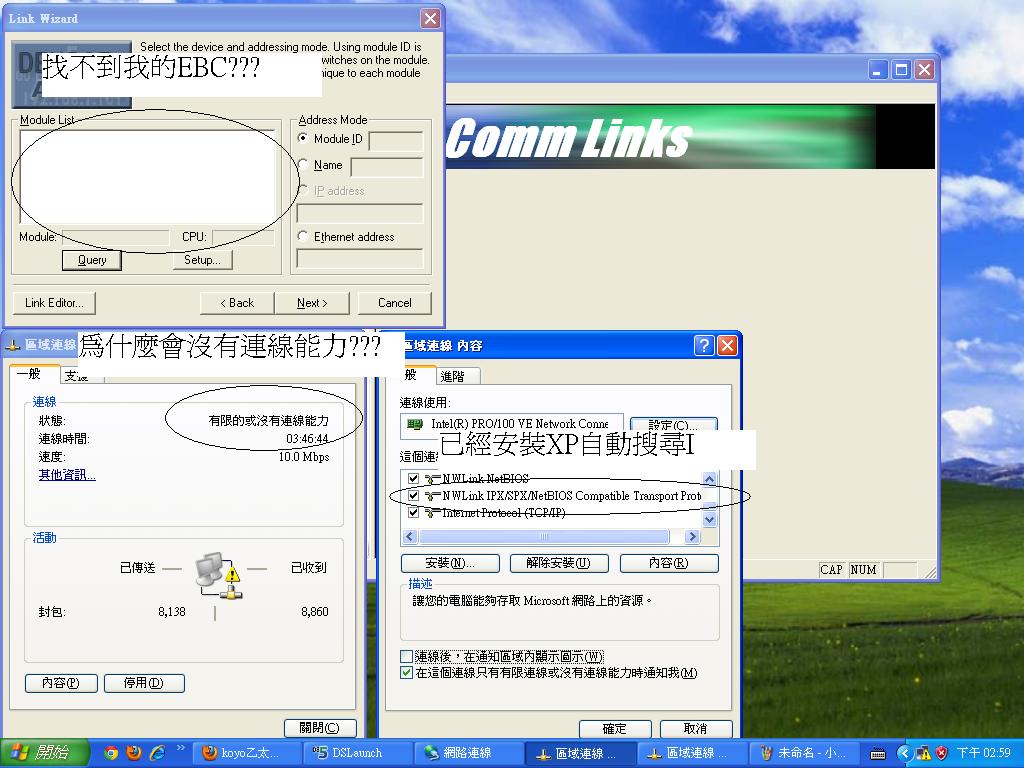This screenshot has height=768, width=1024.
Task: Select the Ethernet address radio option
Action: 304,237
